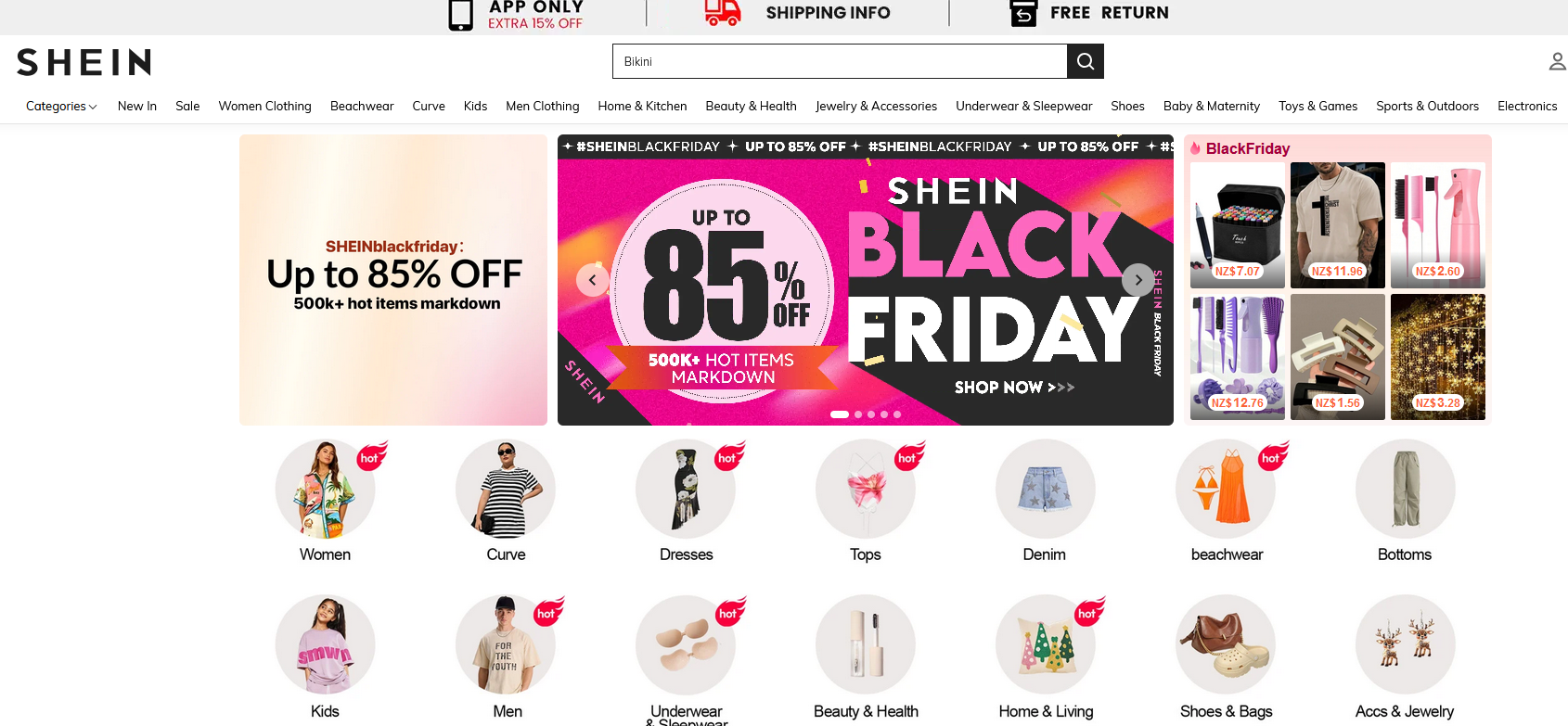
Task: Select the second carousel dot indicator
Action: point(858,414)
